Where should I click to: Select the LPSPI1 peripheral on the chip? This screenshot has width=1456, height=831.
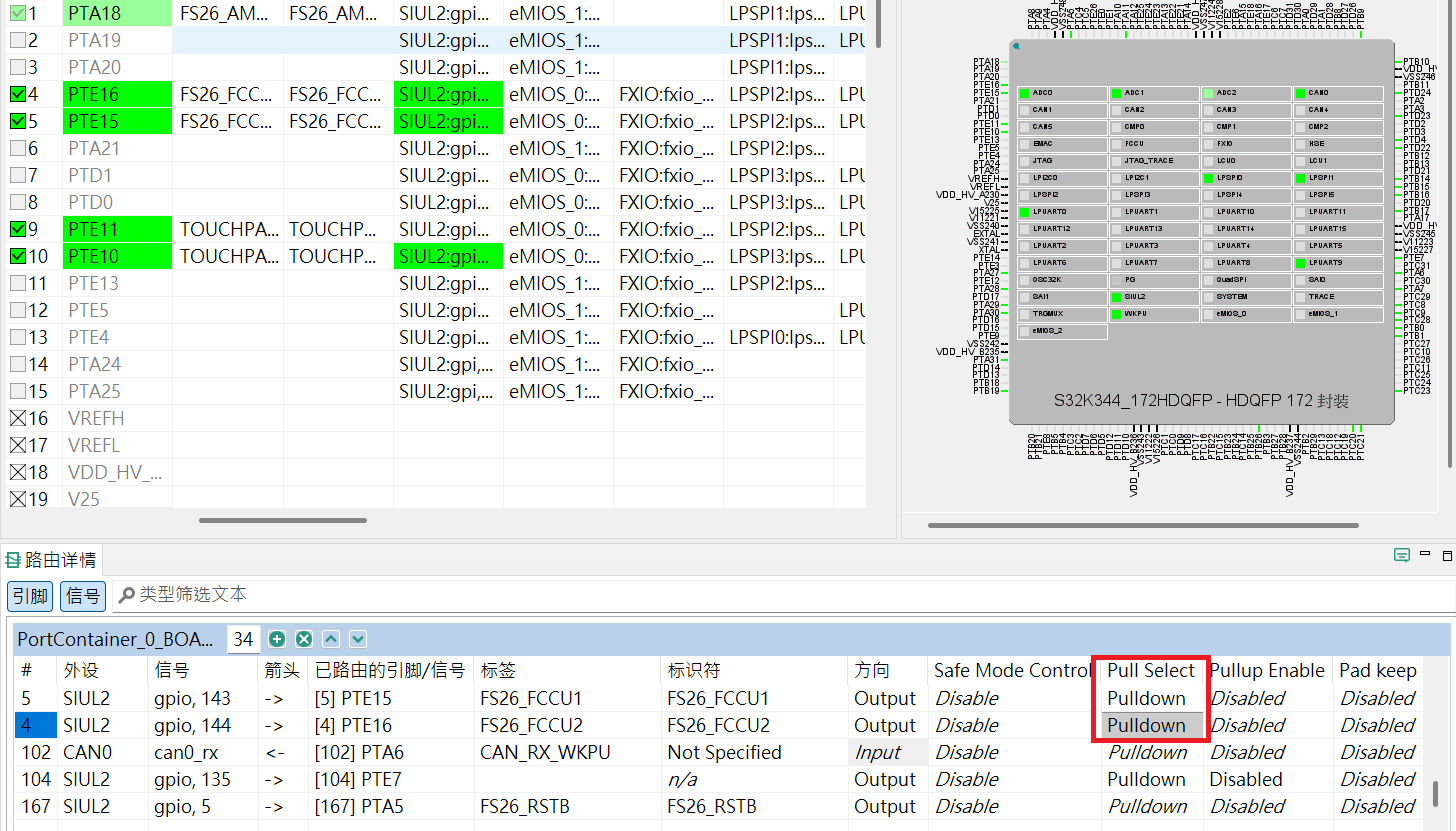1338,178
